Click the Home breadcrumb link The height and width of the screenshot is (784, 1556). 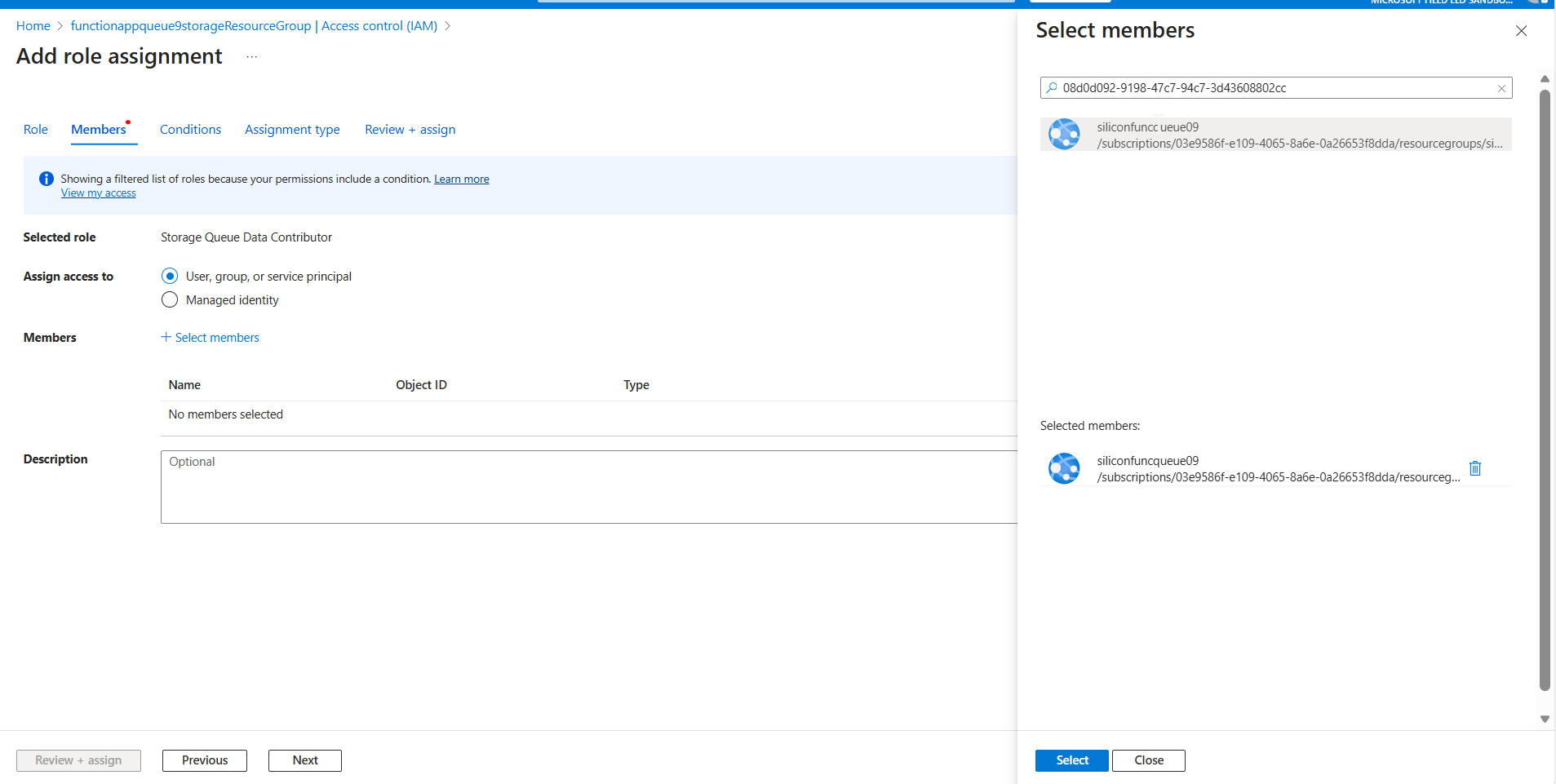click(33, 26)
